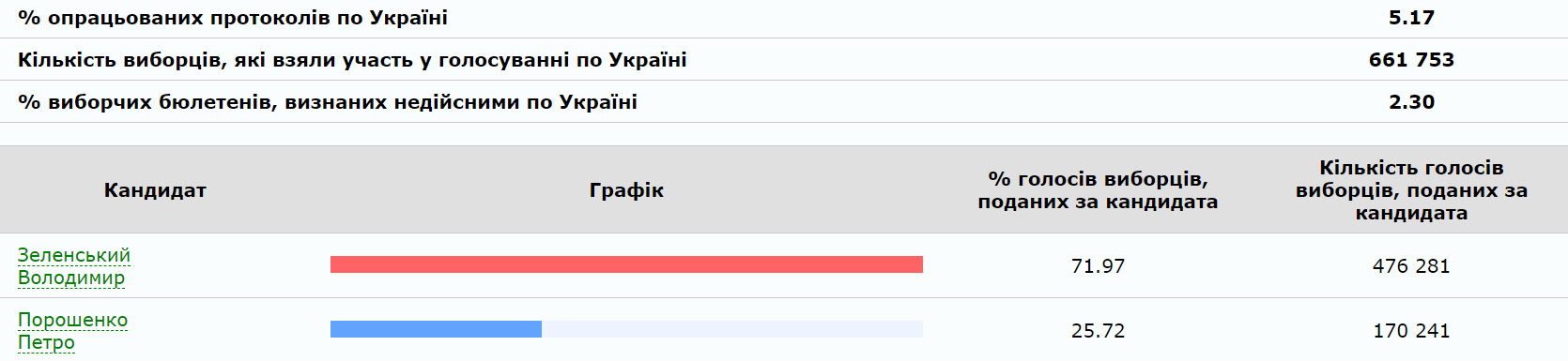Image resolution: width=1568 pixels, height=361 pixels.
Task: Open Зеленський Володимир candidate link
Action: [74, 266]
